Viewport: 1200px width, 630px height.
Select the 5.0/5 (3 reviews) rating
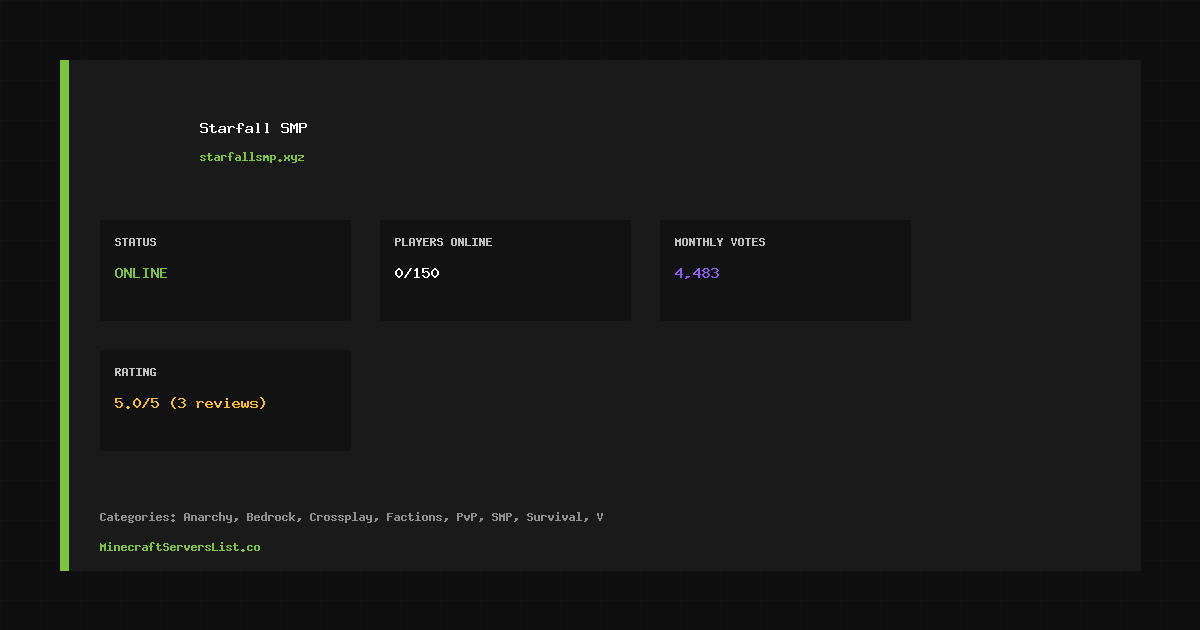[190, 403]
